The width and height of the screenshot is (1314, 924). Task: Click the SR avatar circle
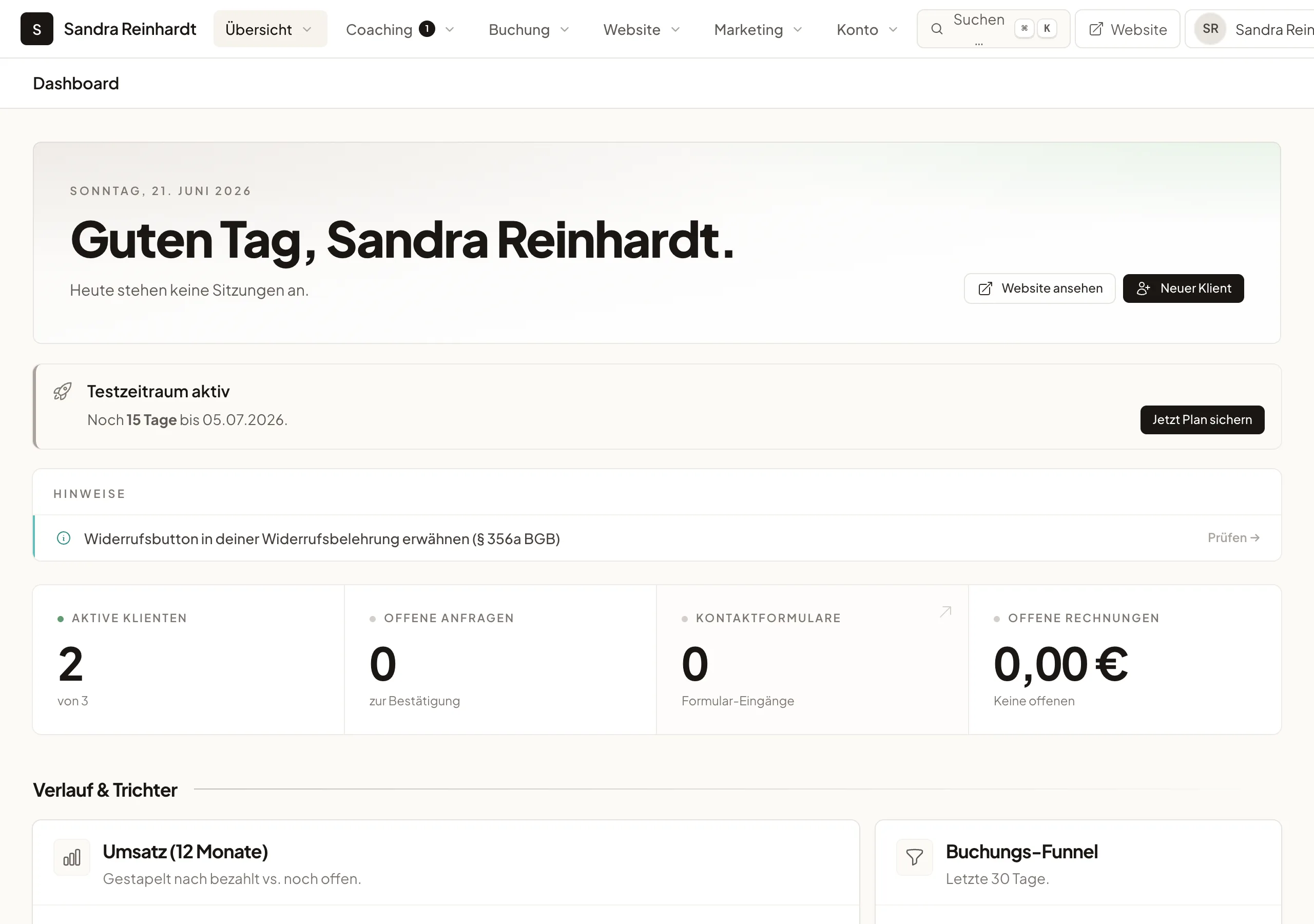1210,29
